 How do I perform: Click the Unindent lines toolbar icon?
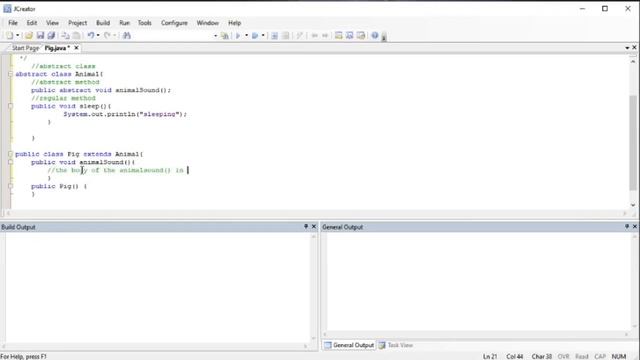pyautogui.click(x=286, y=36)
